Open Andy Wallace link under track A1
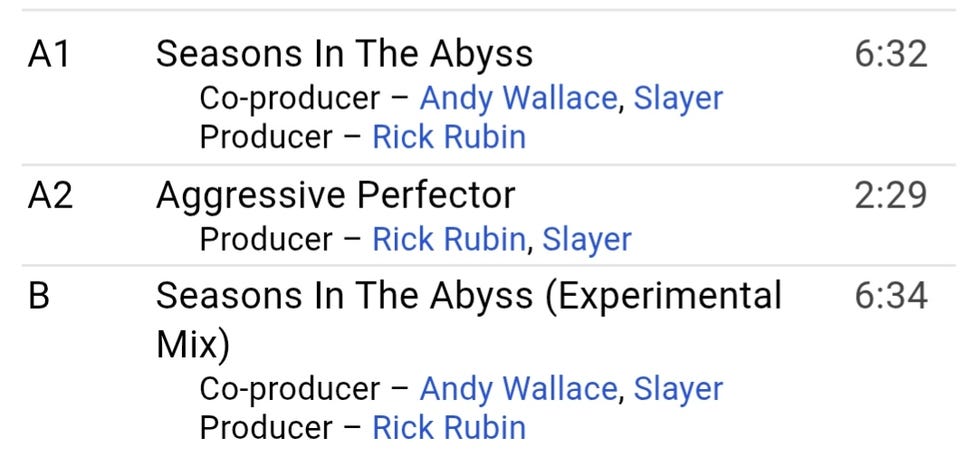The height and width of the screenshot is (467, 960). point(518,100)
